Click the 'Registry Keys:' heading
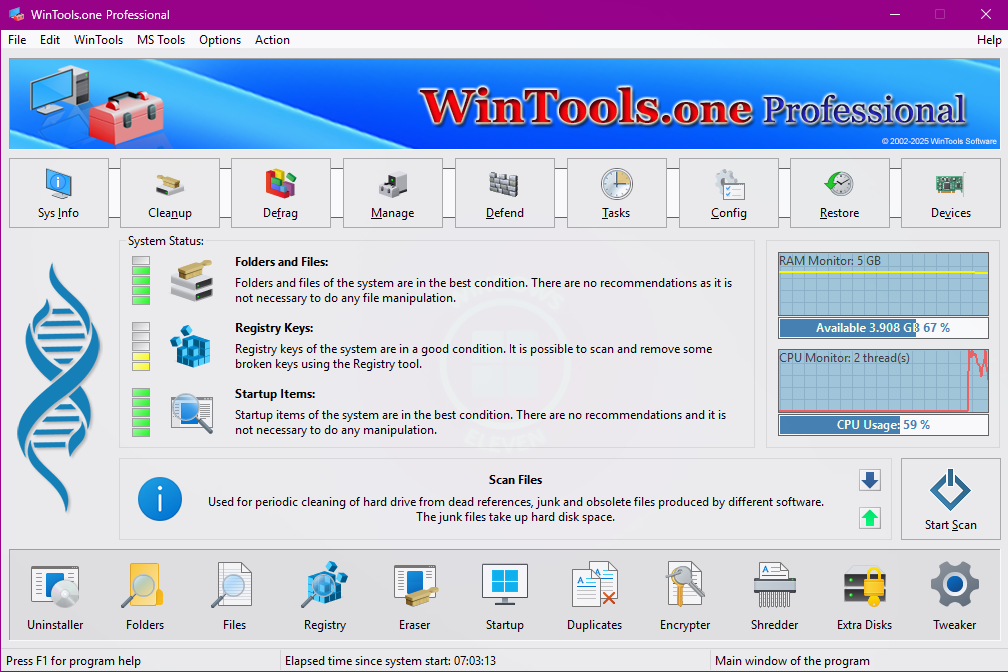Screen dimensions: 1008x672 click(x=274, y=328)
